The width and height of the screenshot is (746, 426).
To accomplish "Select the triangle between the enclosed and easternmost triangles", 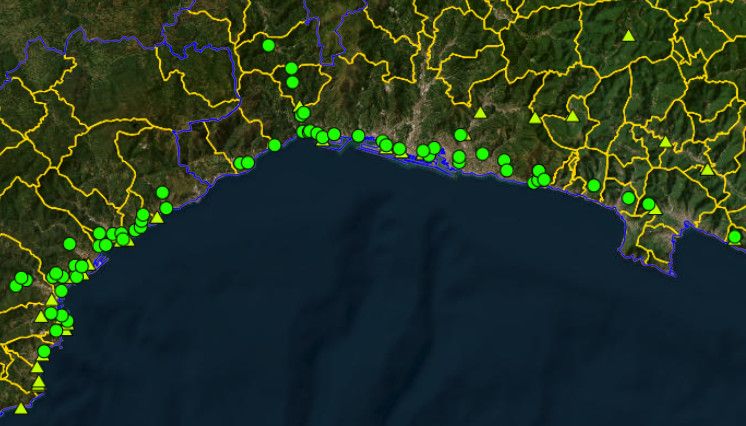I will tap(665, 142).
